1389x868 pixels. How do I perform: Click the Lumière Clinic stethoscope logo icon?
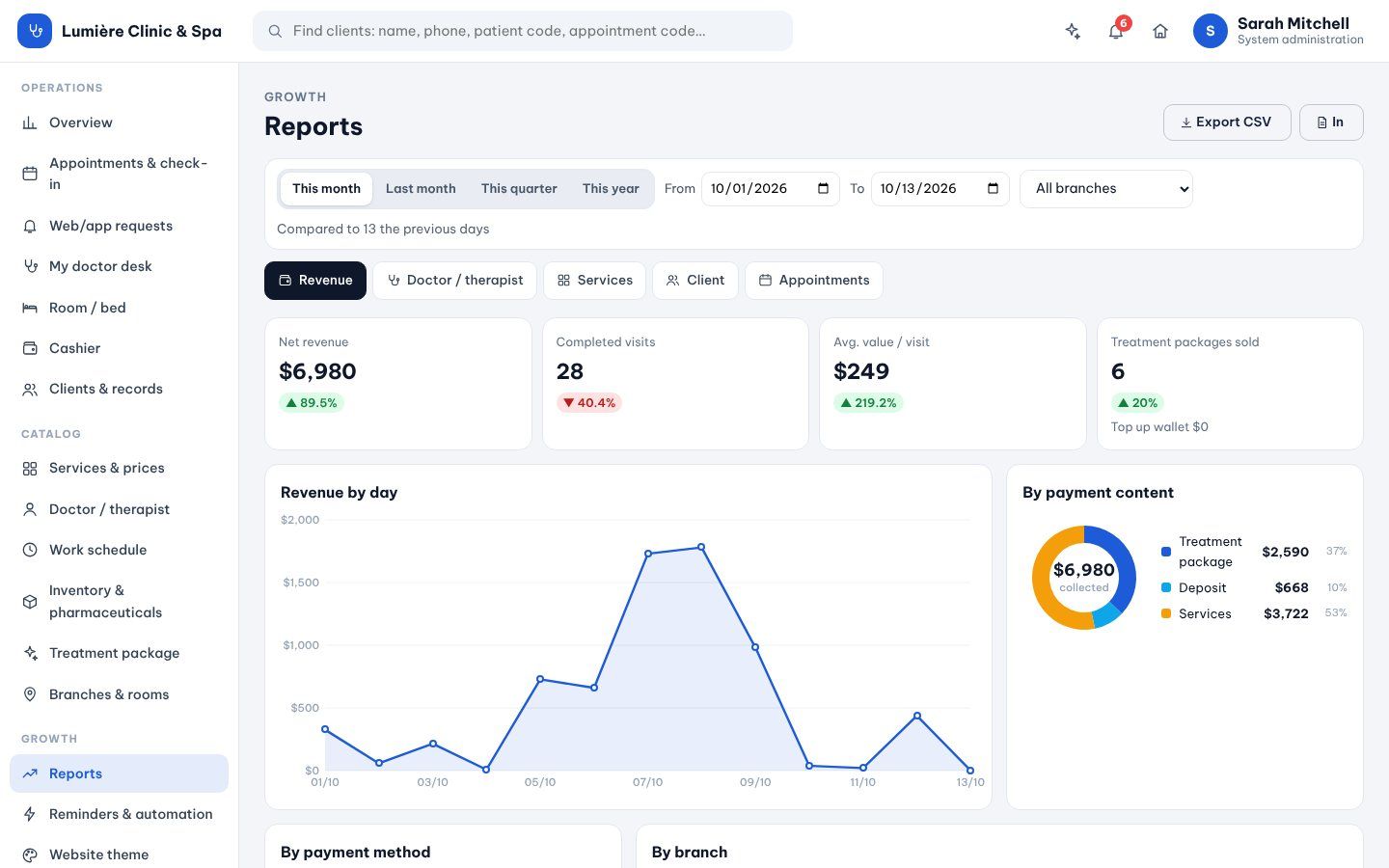point(35,31)
